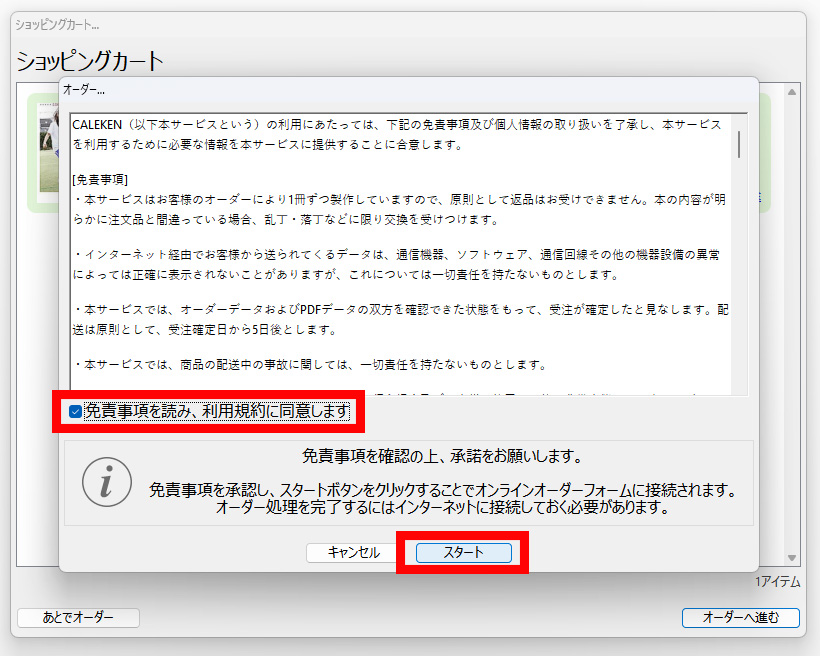Choose あとでオーダー to order later
820x656 pixels.
pyautogui.click(x=78, y=617)
